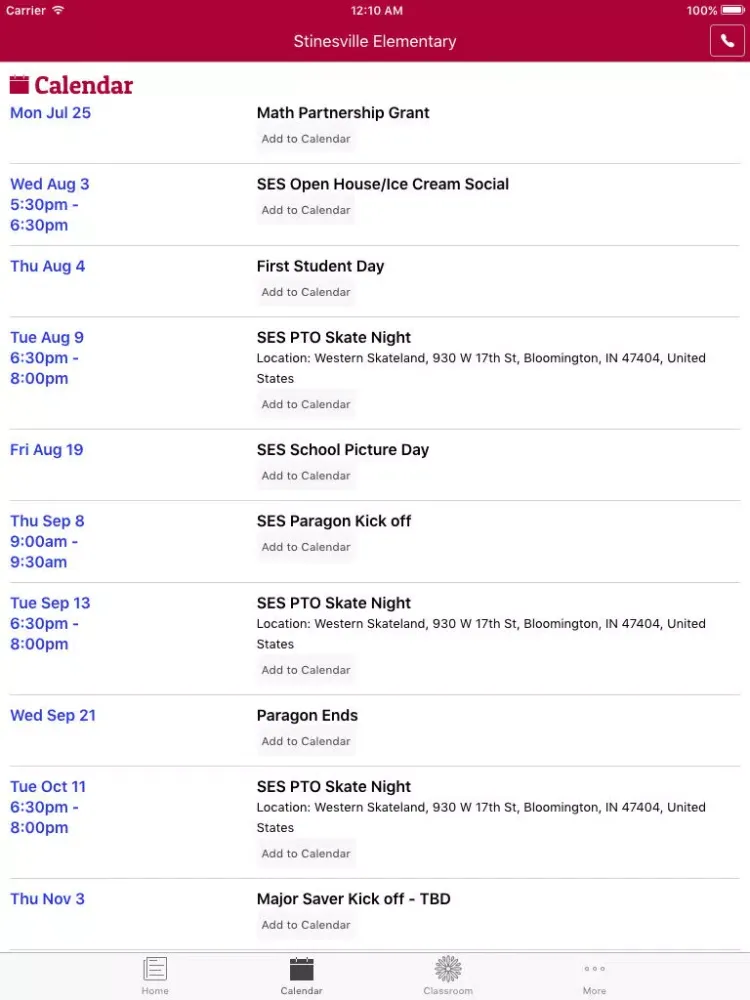Add First Student Day to calendar
Image resolution: width=750 pixels, height=1000 pixels.
point(306,292)
